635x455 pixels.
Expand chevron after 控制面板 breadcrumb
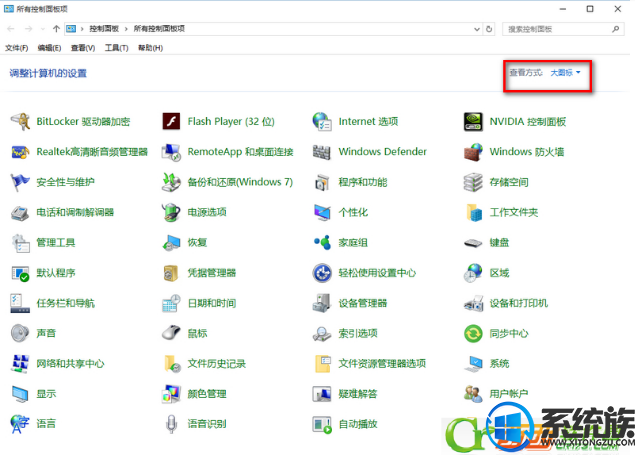point(126,29)
